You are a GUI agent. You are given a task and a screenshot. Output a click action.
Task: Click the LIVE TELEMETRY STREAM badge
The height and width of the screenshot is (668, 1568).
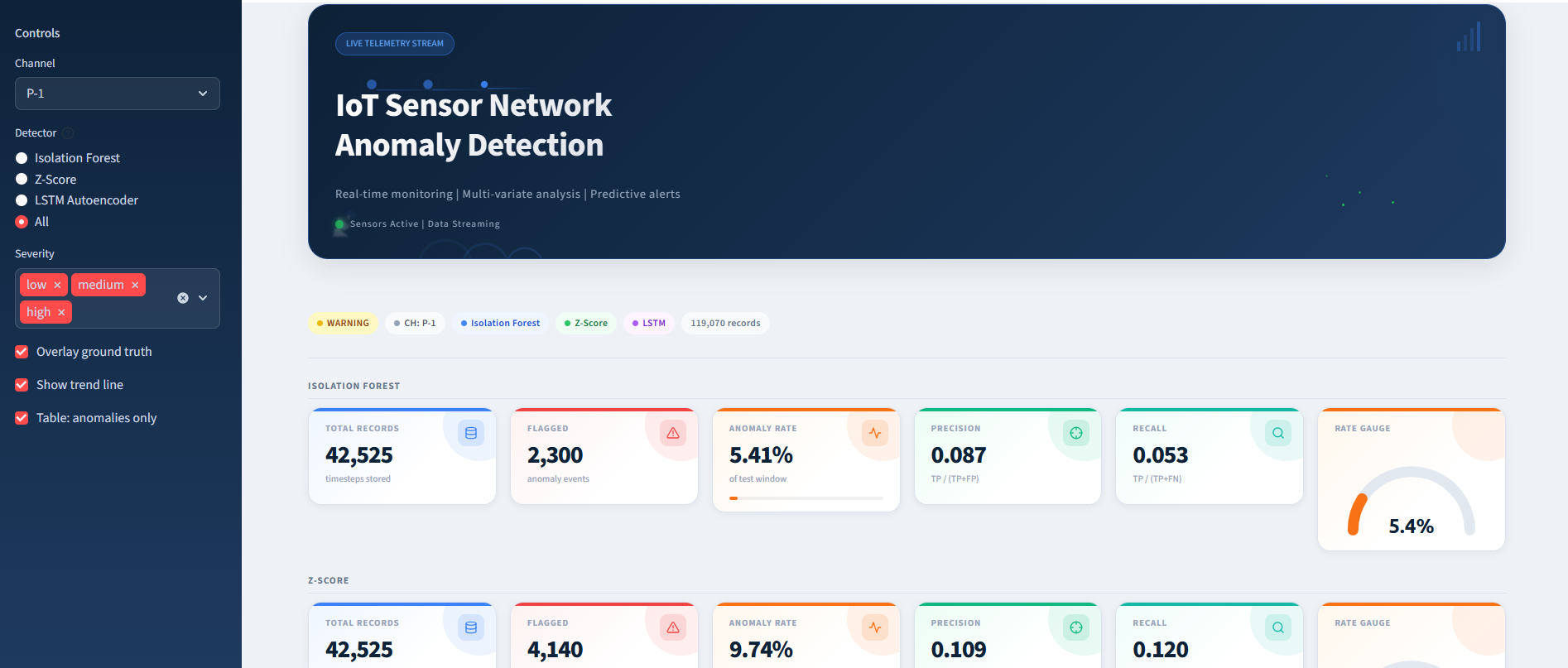click(395, 44)
